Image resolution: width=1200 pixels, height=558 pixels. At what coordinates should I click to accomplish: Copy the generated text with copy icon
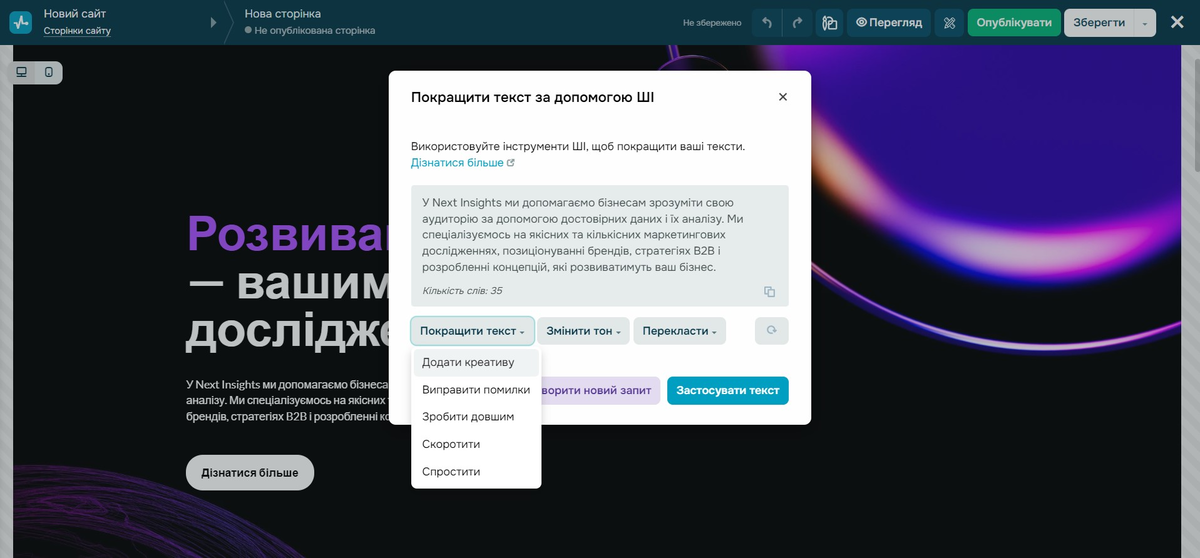point(769,291)
